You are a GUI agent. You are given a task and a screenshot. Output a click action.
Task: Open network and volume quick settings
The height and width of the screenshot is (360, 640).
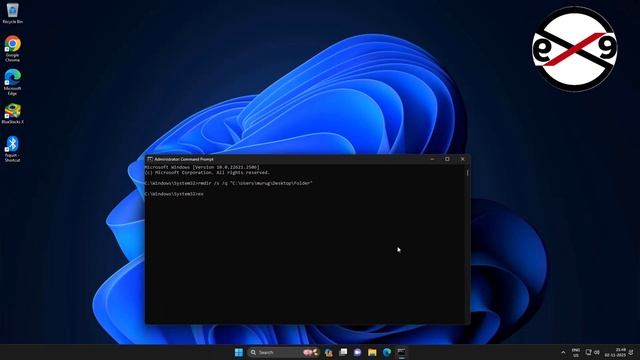click(593, 352)
